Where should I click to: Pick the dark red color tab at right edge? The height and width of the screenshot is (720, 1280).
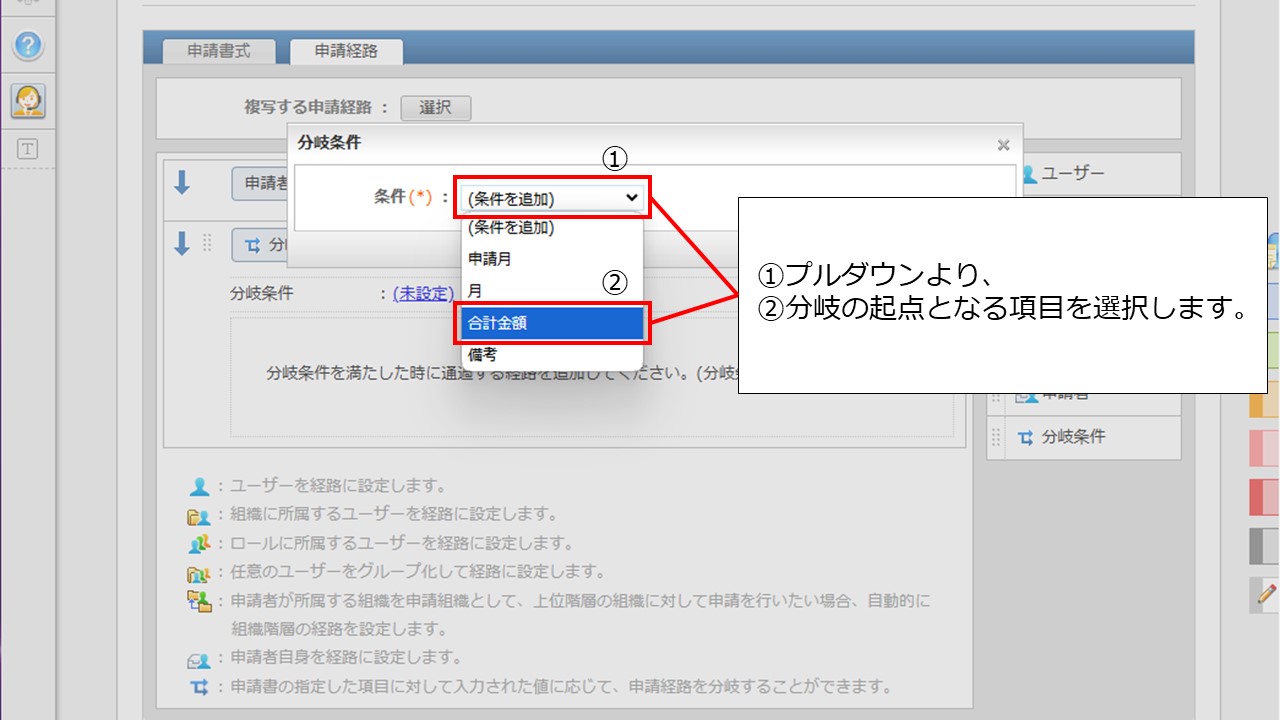click(1265, 497)
